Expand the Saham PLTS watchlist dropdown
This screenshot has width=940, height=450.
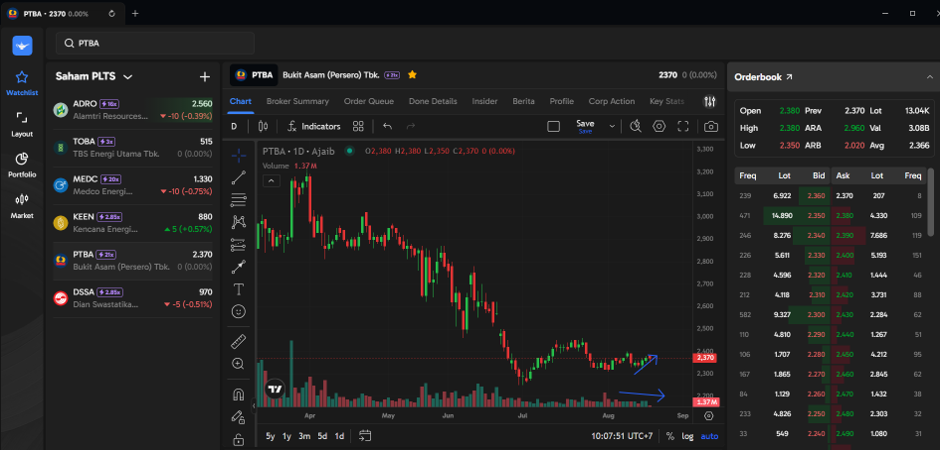[x=127, y=77]
